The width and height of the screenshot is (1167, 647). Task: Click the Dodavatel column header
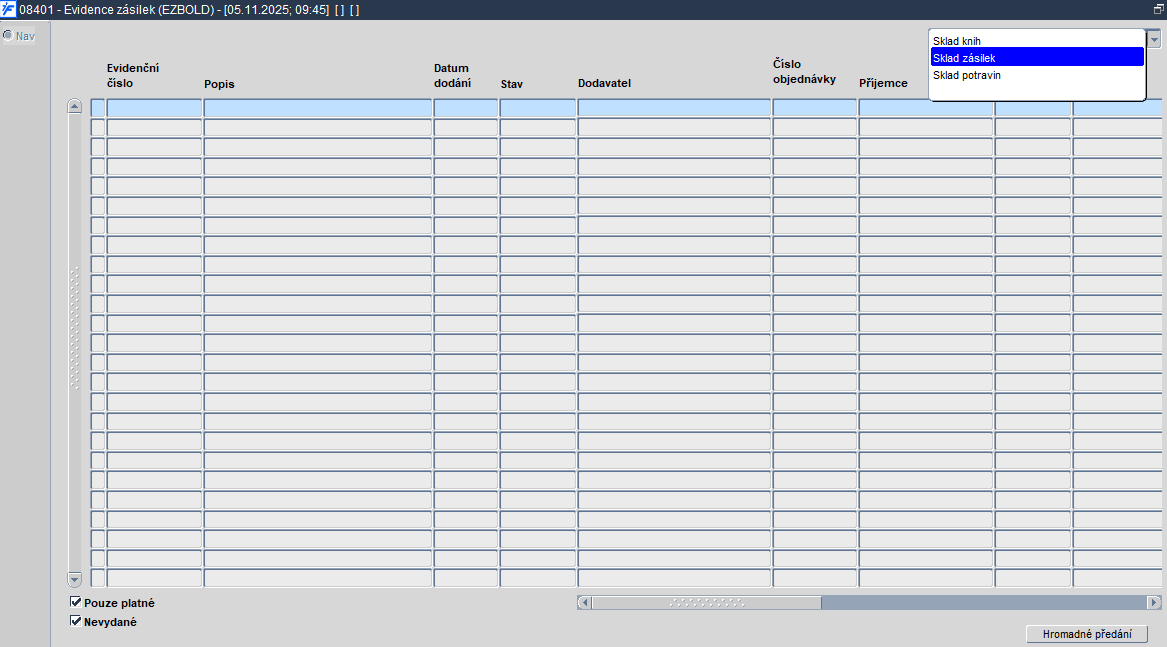pos(604,83)
